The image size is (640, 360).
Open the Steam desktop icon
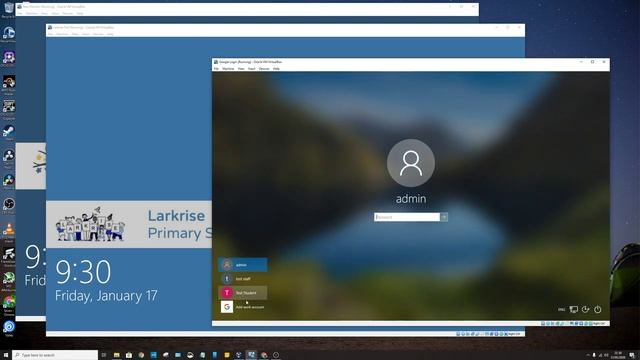coord(9,133)
